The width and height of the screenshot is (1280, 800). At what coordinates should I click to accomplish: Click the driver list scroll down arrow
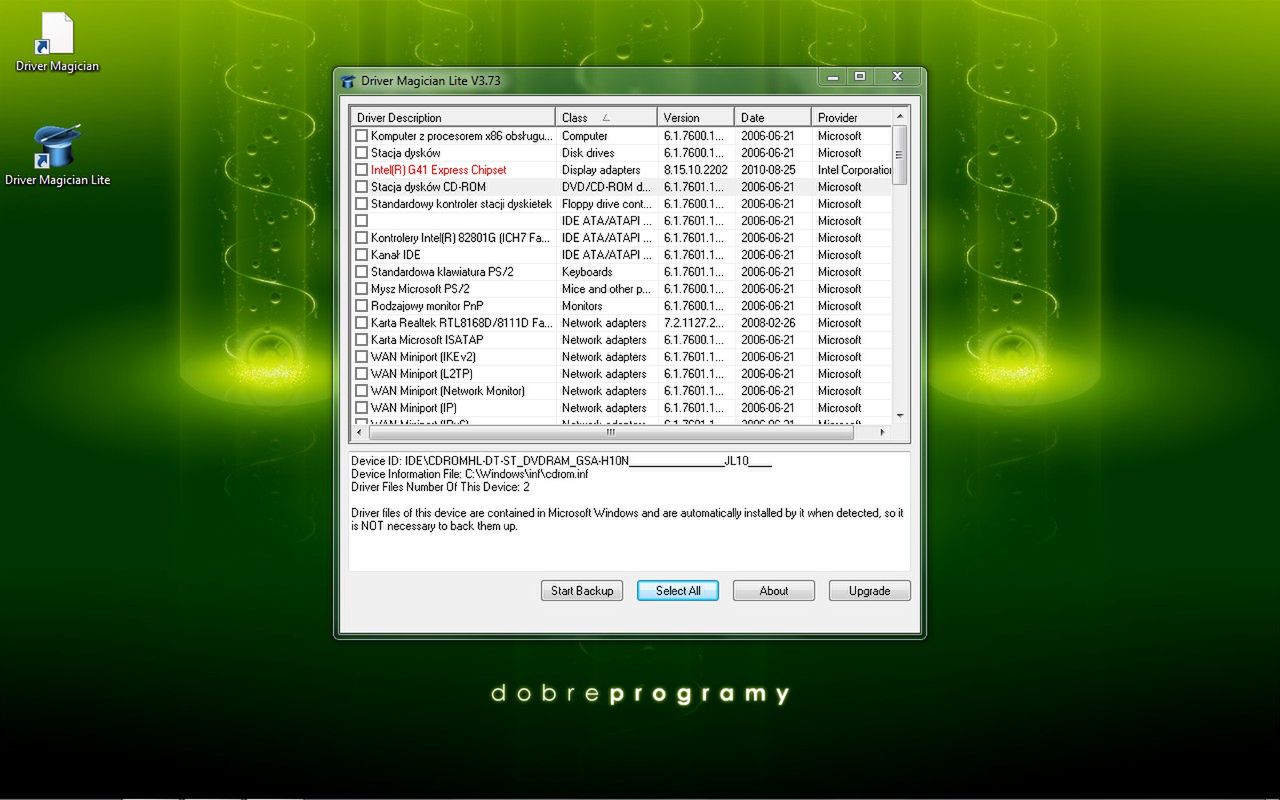click(900, 415)
